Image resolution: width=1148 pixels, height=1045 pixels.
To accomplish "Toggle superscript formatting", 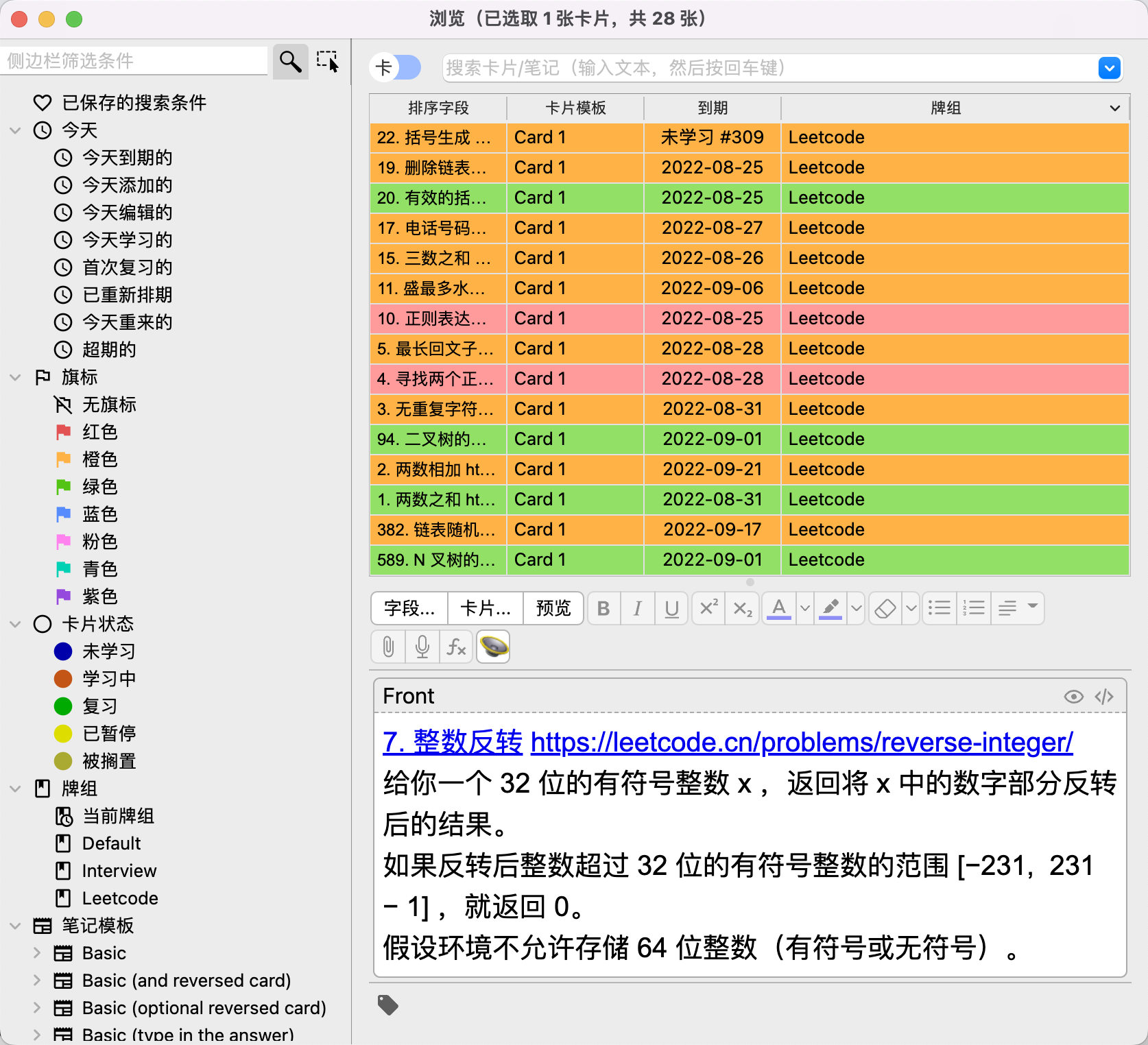I will click(x=708, y=608).
